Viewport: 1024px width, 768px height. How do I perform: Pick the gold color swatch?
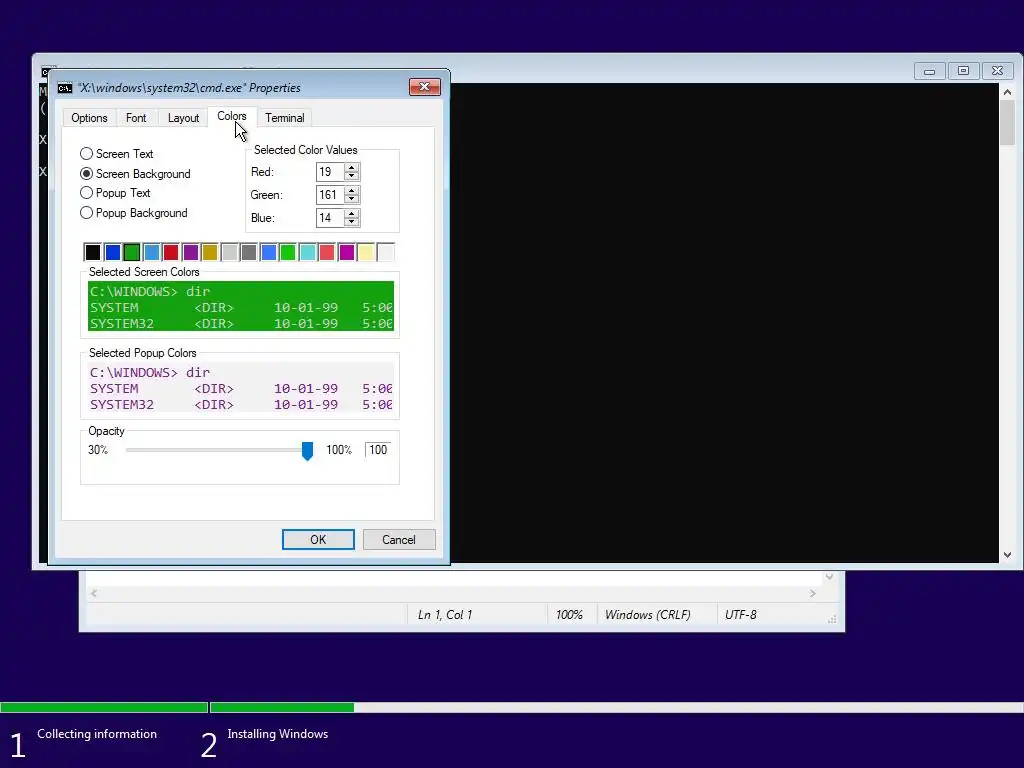(x=210, y=252)
